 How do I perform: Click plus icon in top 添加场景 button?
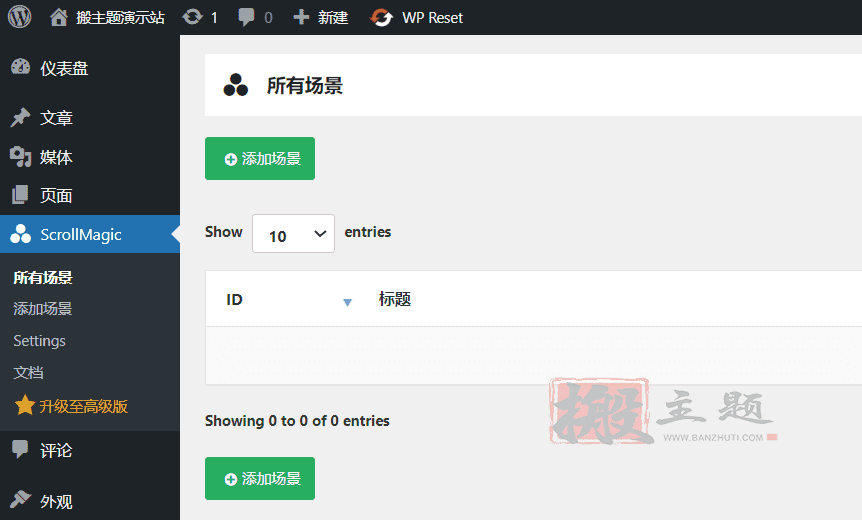(x=231, y=159)
